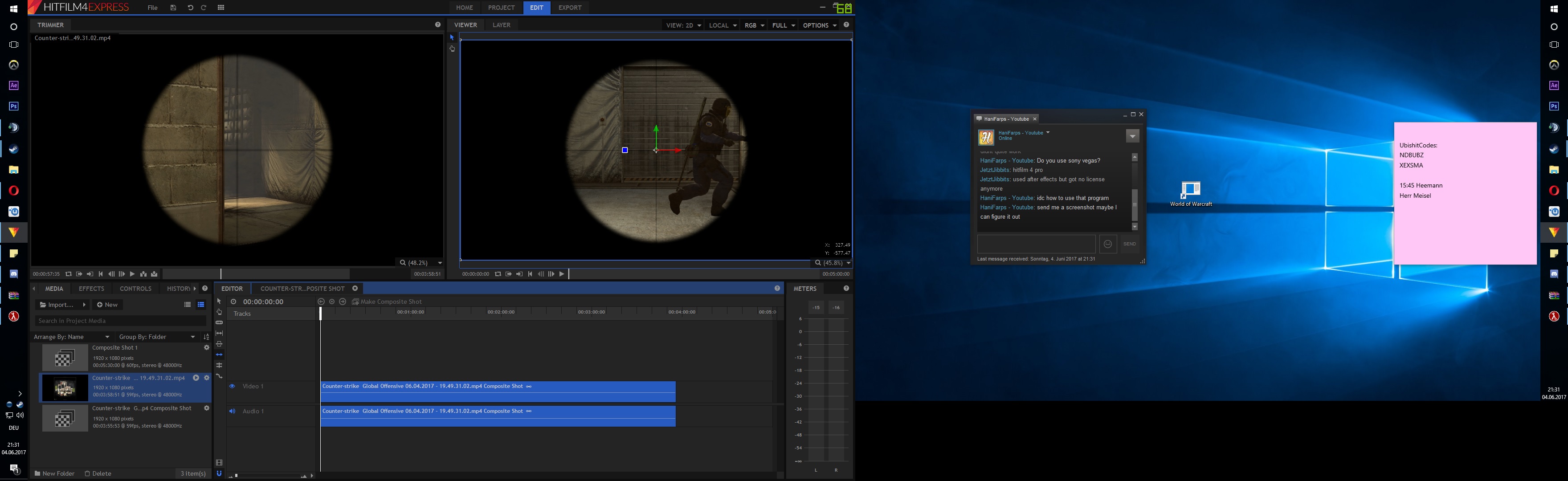Open the EFFECTS panel tab

coord(91,289)
